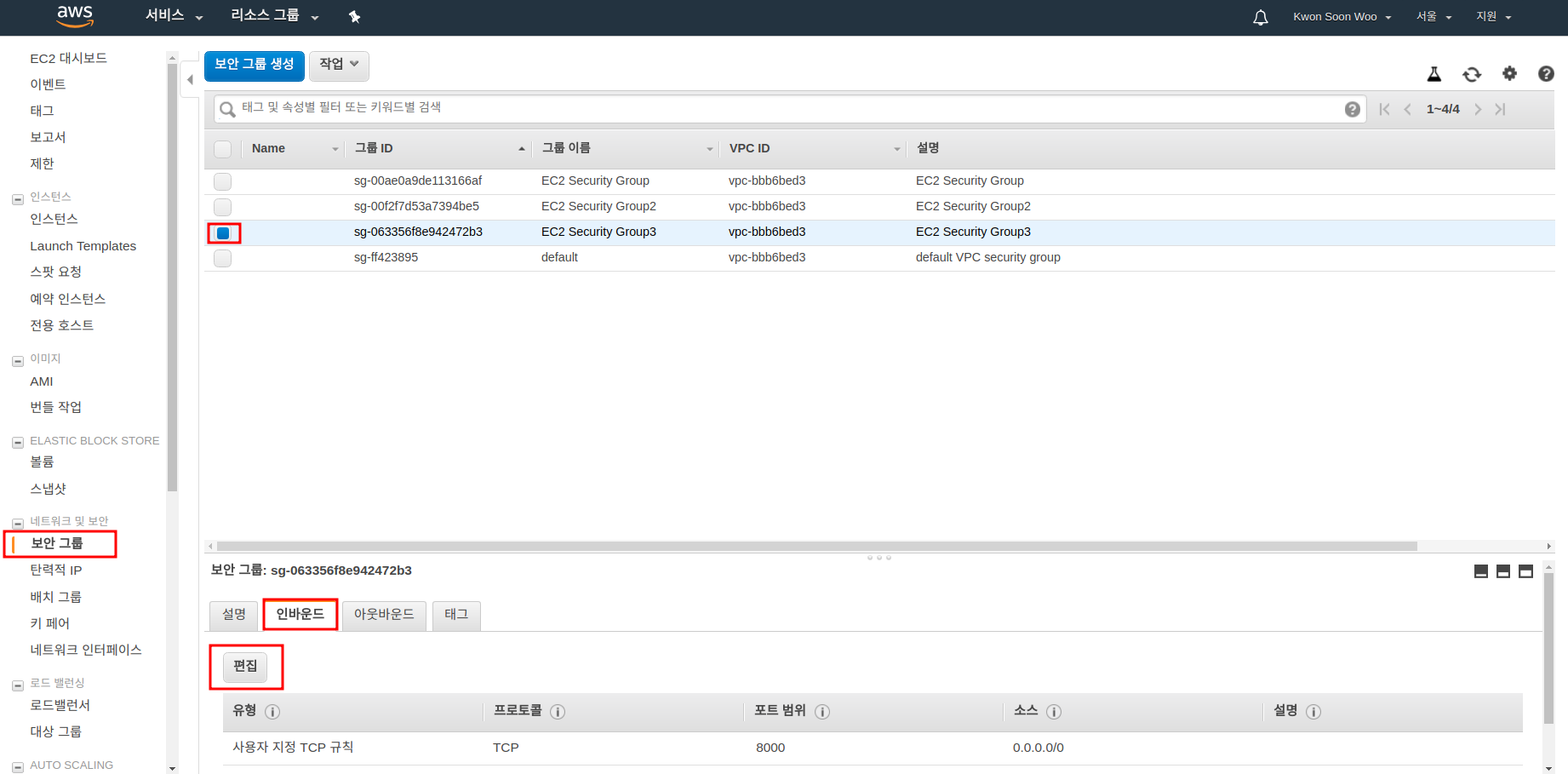Show info for 소스 column
Screen dimensions: 1568x774
coord(1054,712)
